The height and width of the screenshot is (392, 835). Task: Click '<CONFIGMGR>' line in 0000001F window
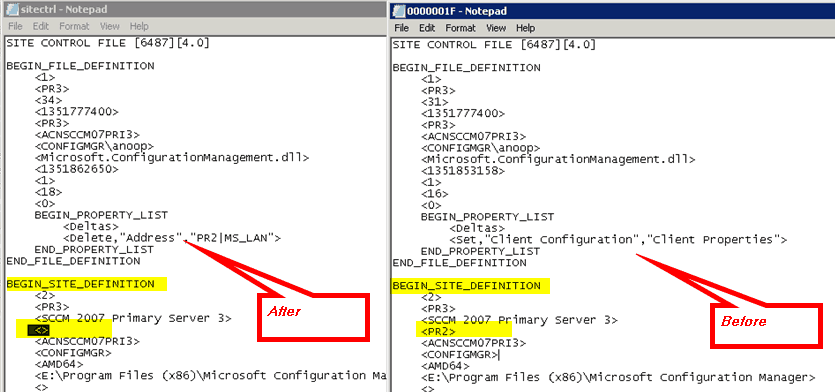coord(459,354)
